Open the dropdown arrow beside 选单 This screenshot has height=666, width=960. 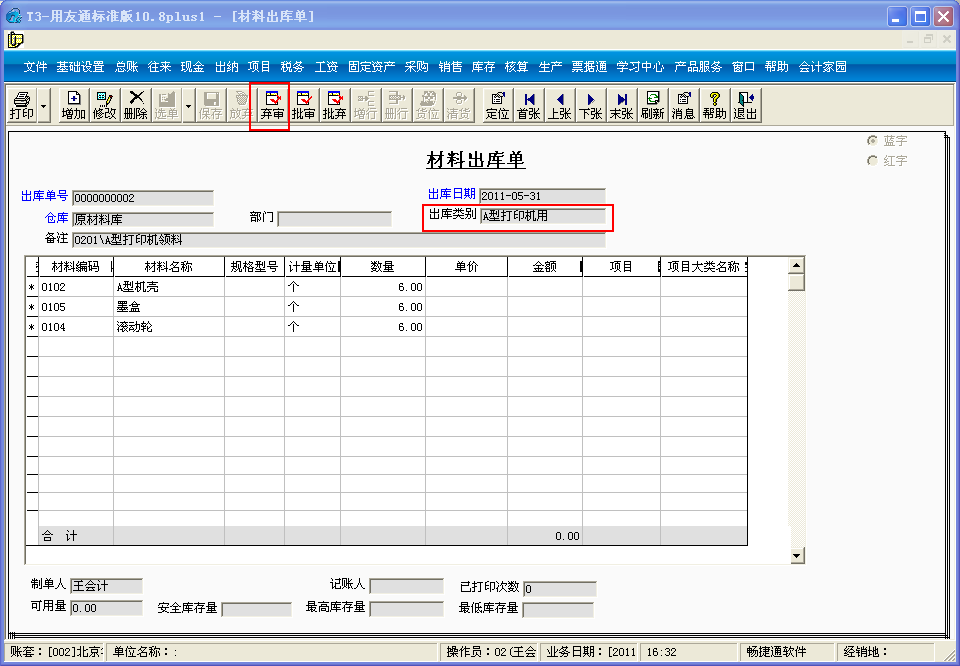(x=188, y=105)
